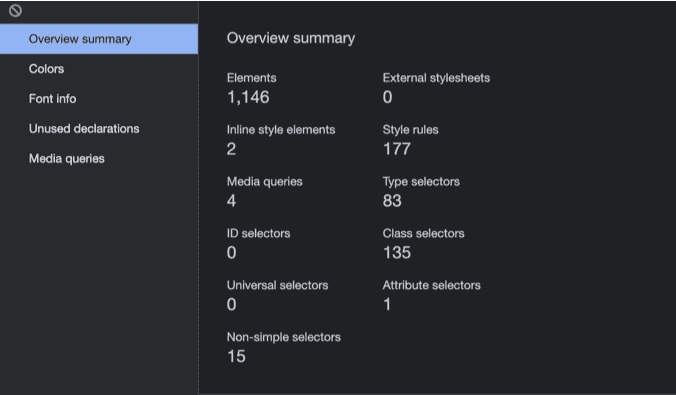Select Overview summary in sidebar
Screen dimensions: 676x395
click(x=99, y=39)
